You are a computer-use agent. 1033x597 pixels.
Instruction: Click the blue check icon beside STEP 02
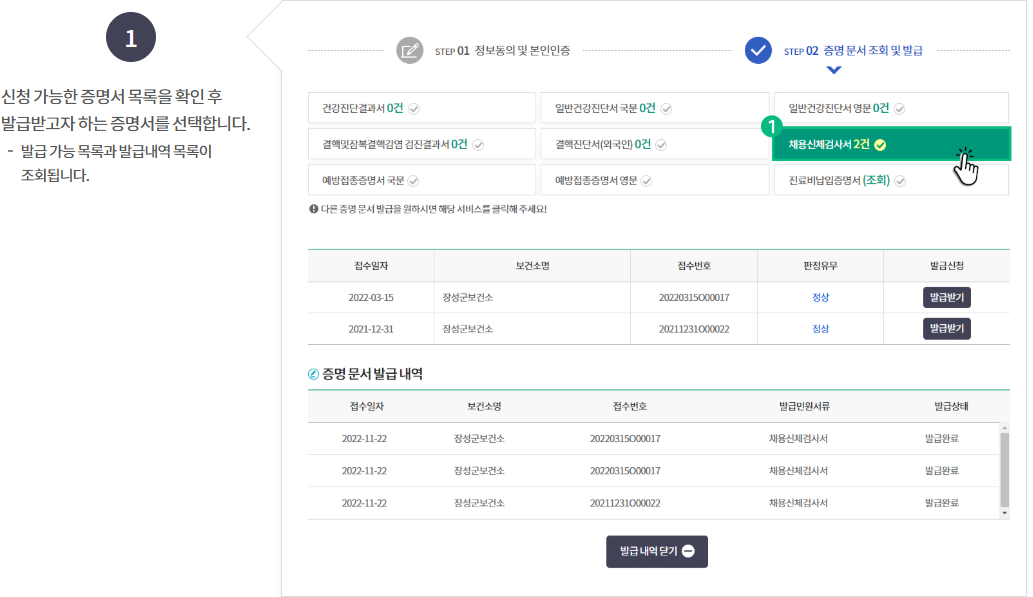(x=757, y=50)
